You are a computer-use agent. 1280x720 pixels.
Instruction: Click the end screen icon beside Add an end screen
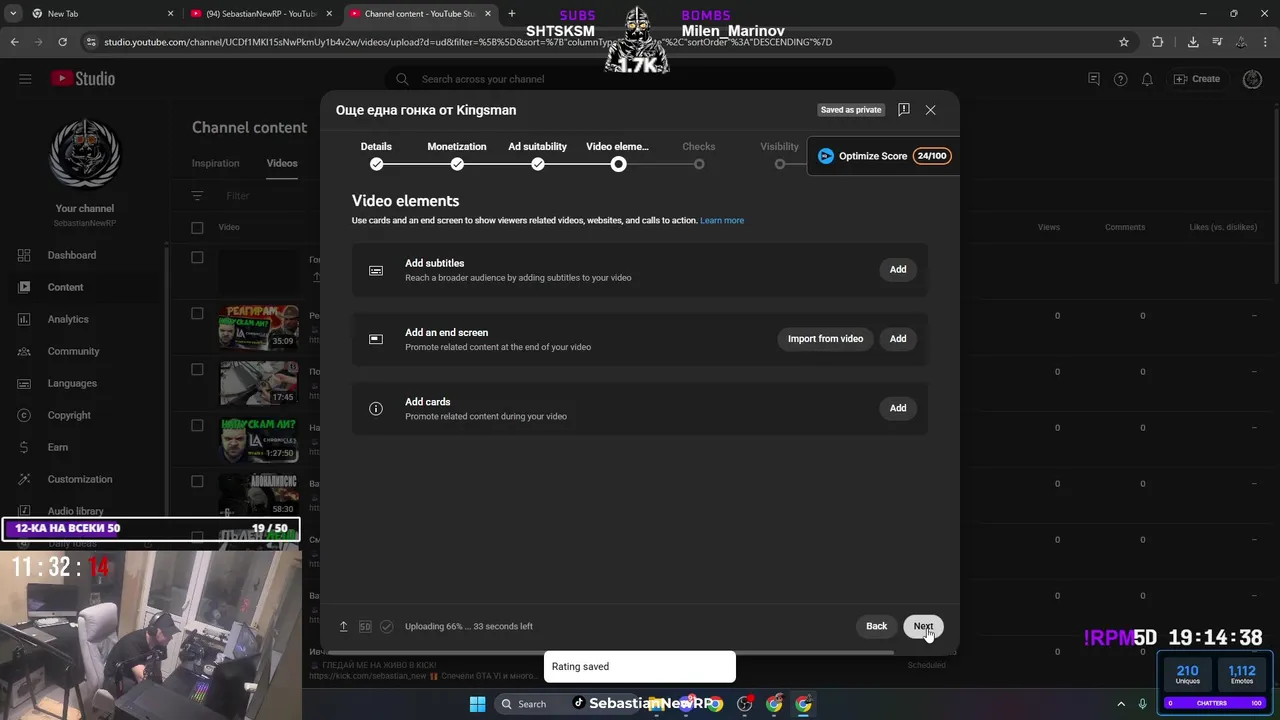pos(376,339)
